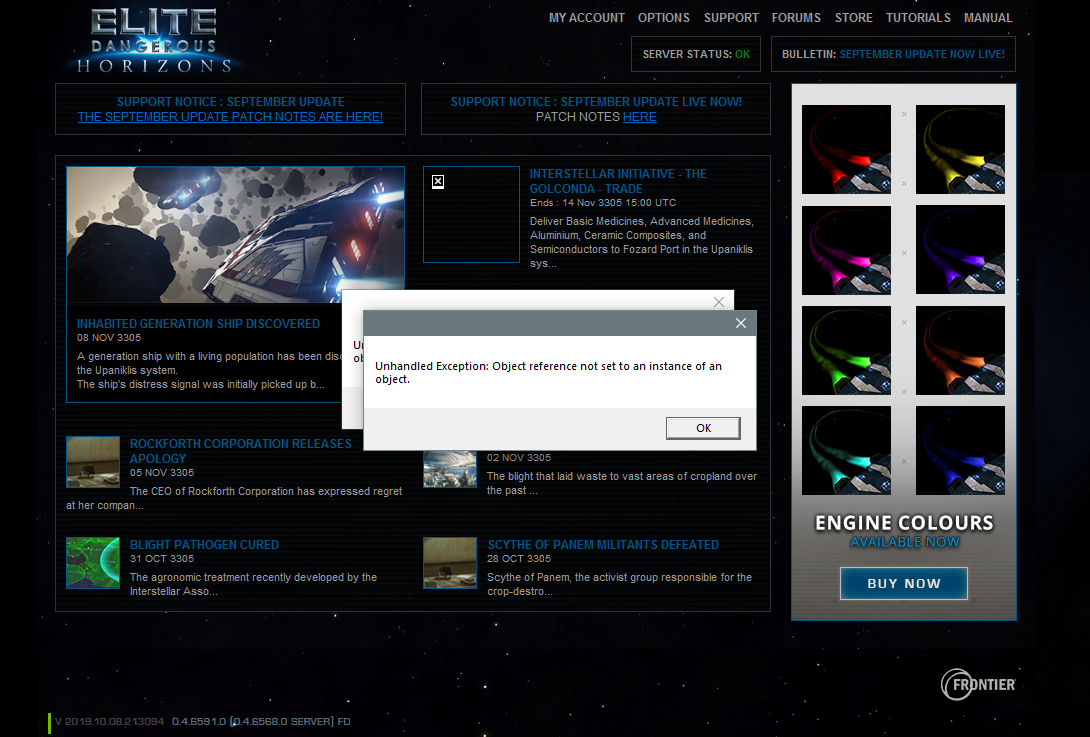Click the patch notes HERE link
This screenshot has height=737, width=1090.
pos(640,117)
